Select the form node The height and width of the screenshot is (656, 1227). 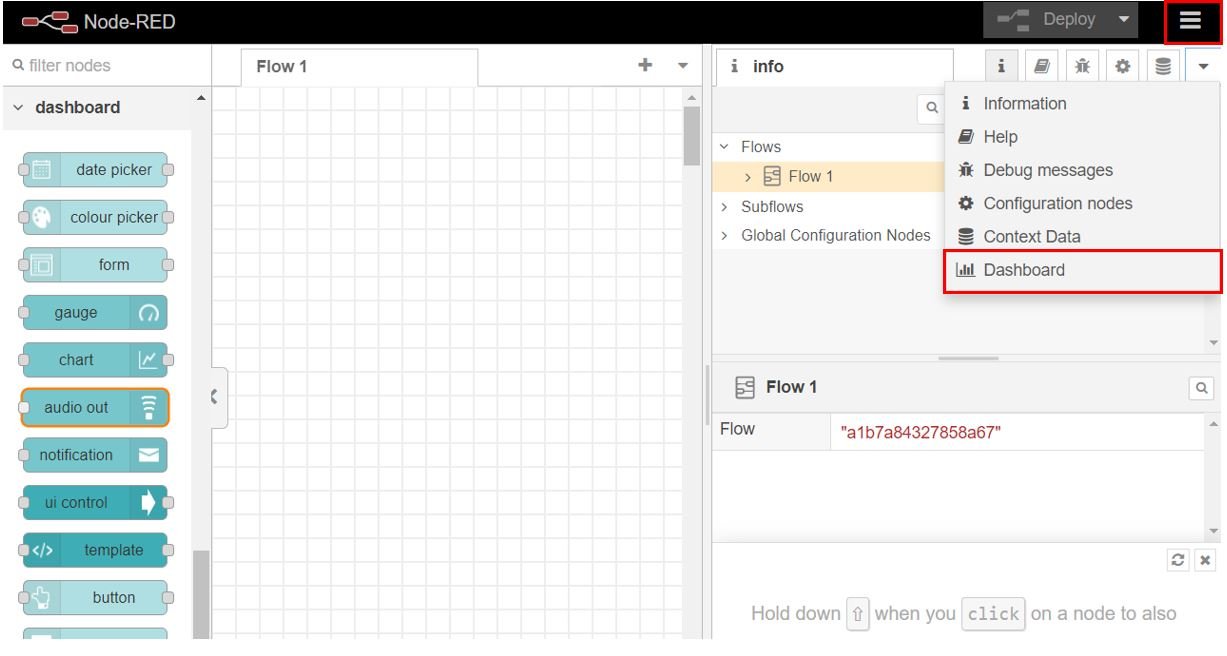95,265
